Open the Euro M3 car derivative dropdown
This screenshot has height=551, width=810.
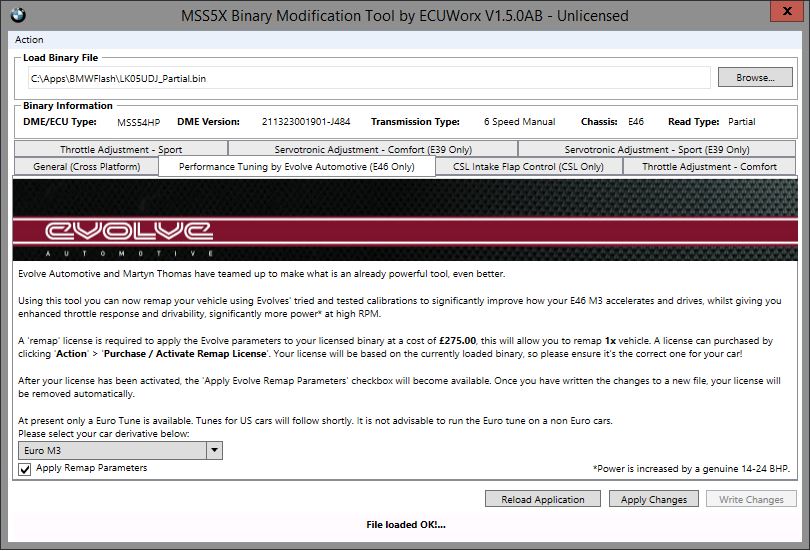point(120,450)
